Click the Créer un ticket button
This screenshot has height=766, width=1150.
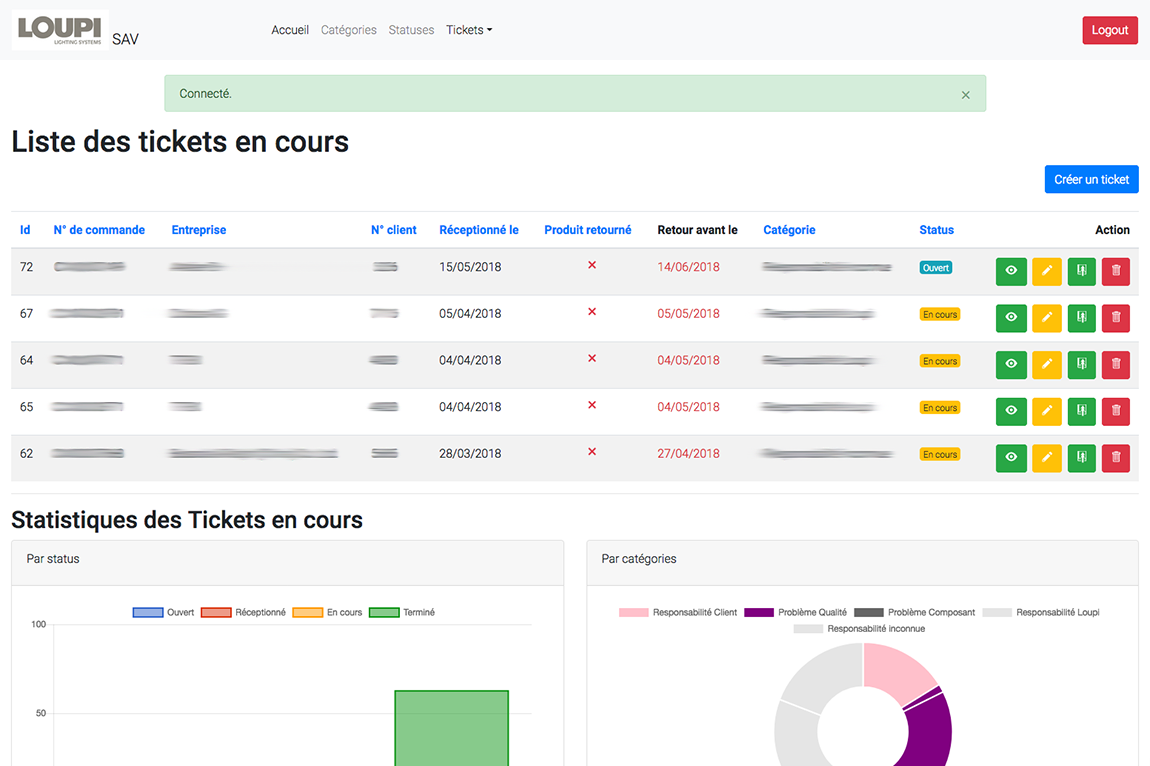(x=1091, y=179)
